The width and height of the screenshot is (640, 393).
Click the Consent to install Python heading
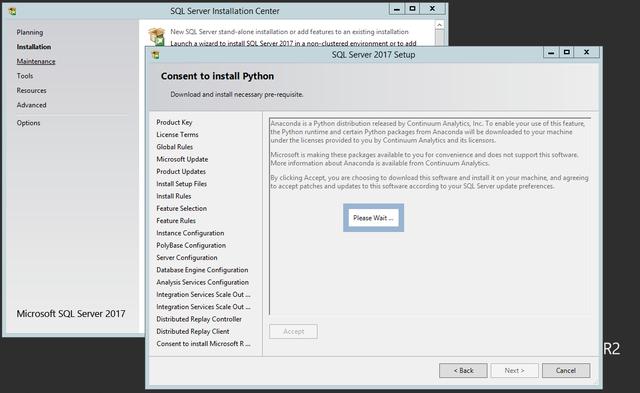(x=217, y=76)
